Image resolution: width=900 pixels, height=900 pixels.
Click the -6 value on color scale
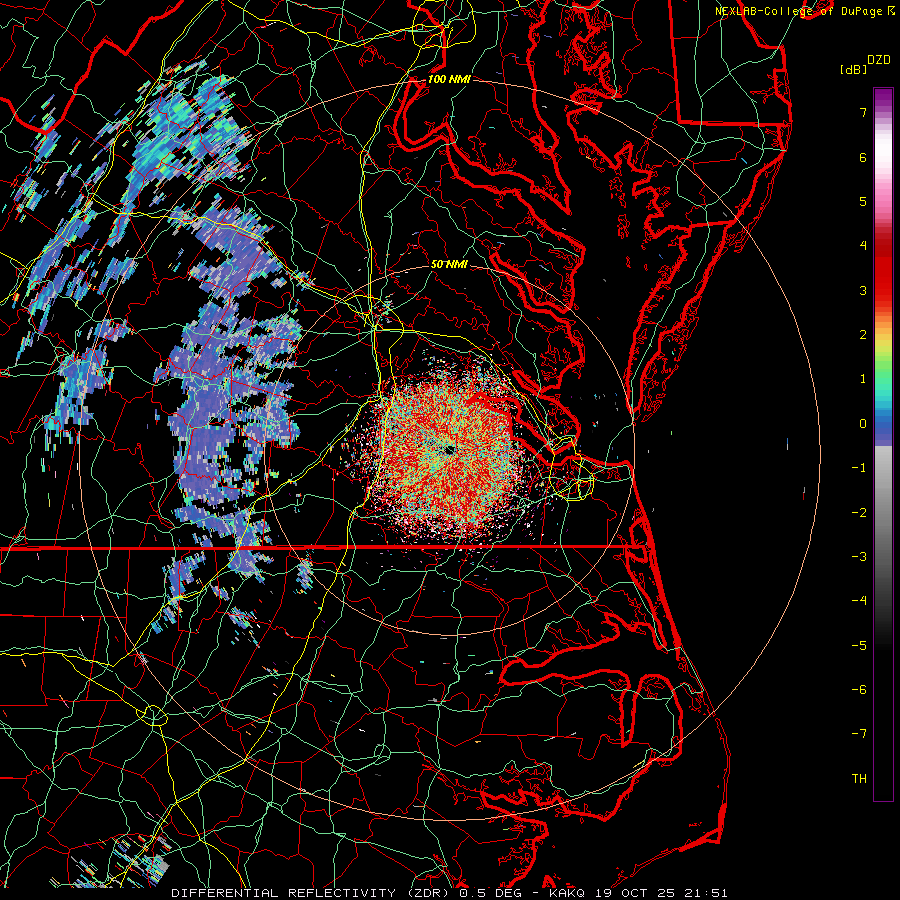point(859,690)
